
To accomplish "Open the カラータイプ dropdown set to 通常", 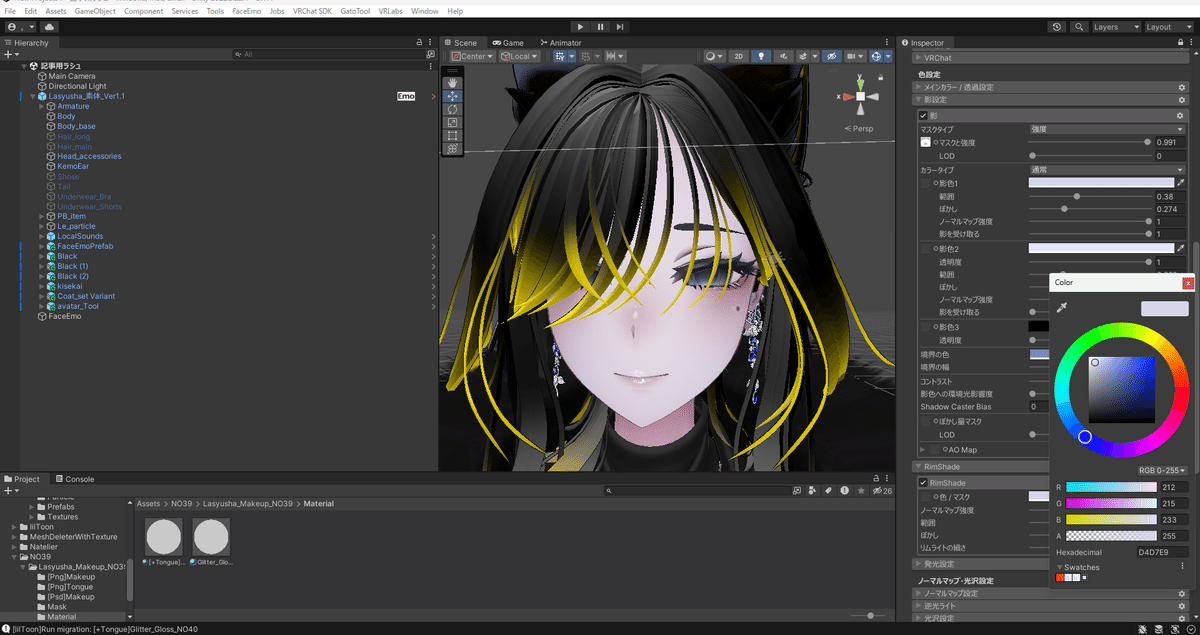I will click(x=1108, y=170).
